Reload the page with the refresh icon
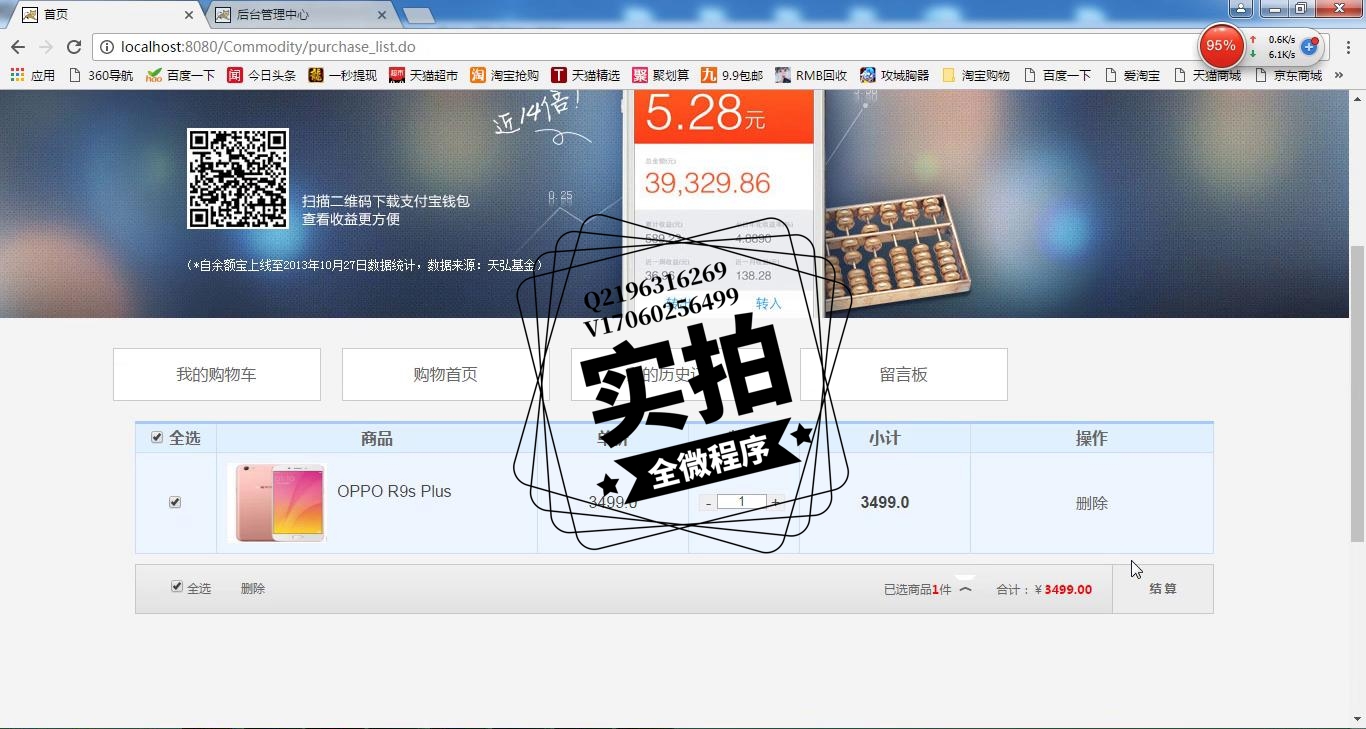The width and height of the screenshot is (1366, 729). pyautogui.click(x=74, y=47)
